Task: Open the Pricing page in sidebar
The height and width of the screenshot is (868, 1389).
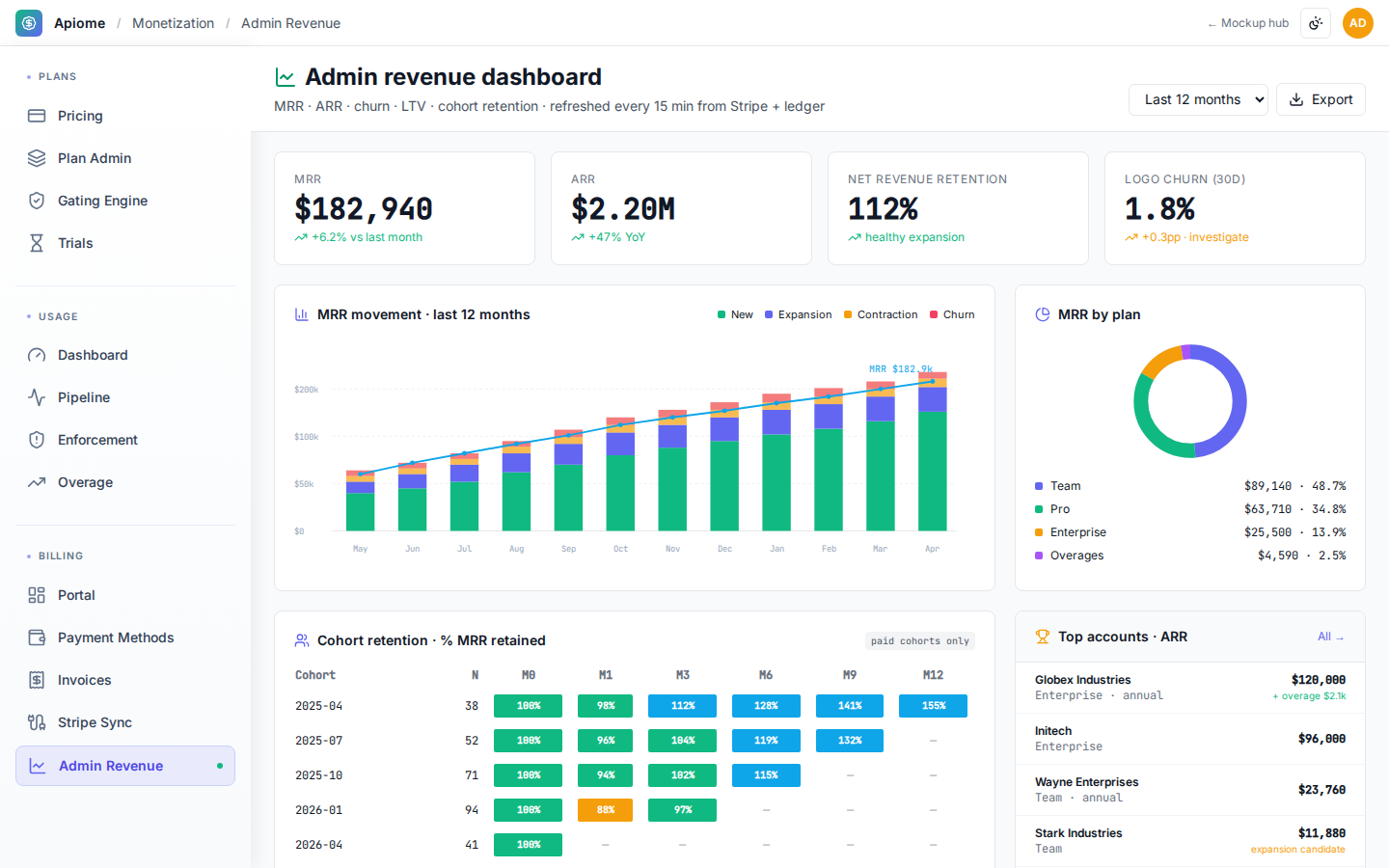Action: [125, 116]
